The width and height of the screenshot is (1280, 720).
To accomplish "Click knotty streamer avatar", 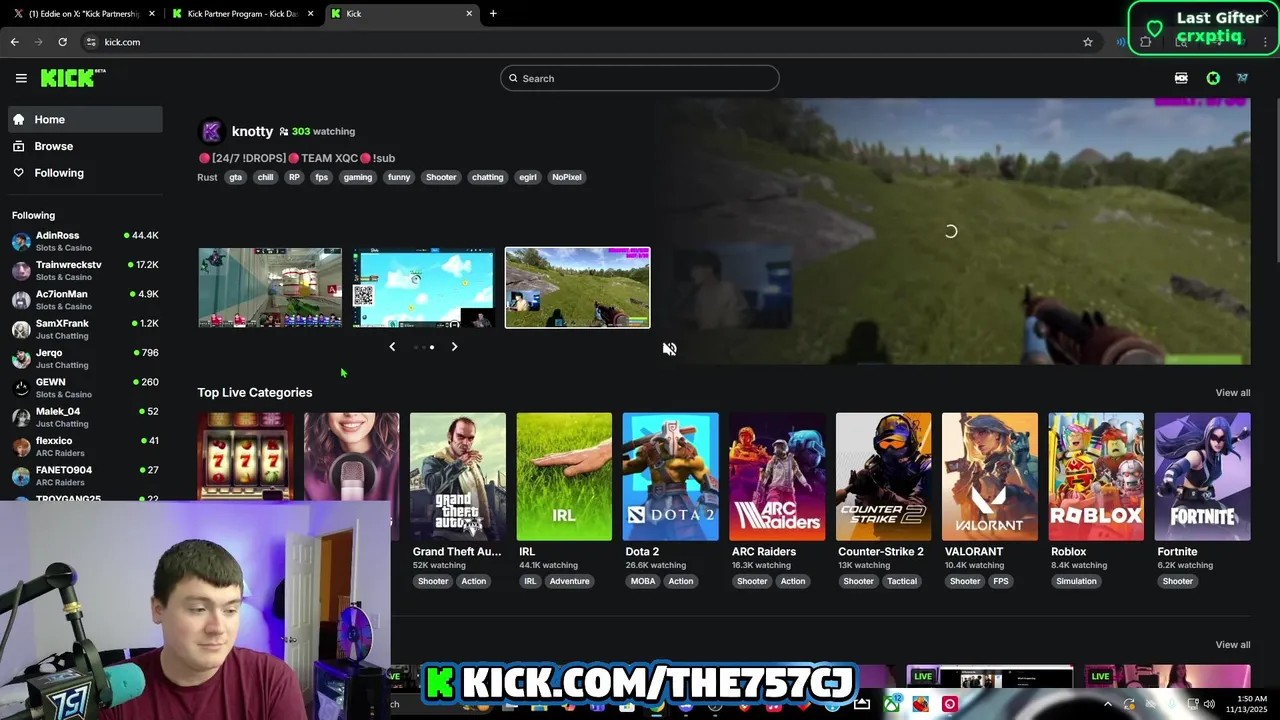I will 211,131.
